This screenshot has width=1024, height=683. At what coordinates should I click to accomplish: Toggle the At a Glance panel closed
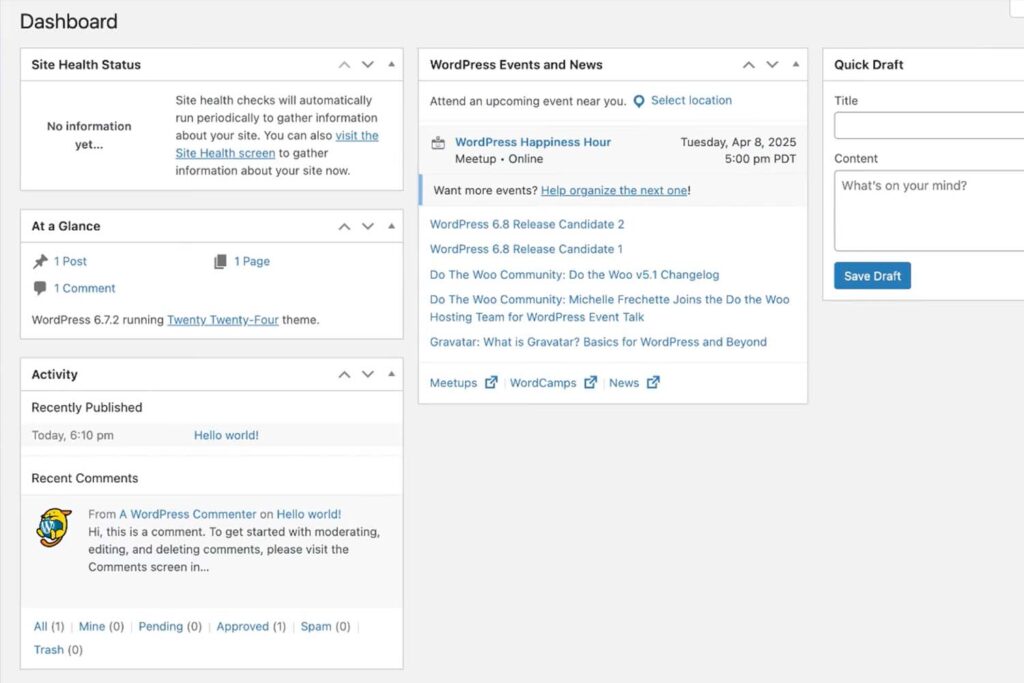click(x=391, y=227)
